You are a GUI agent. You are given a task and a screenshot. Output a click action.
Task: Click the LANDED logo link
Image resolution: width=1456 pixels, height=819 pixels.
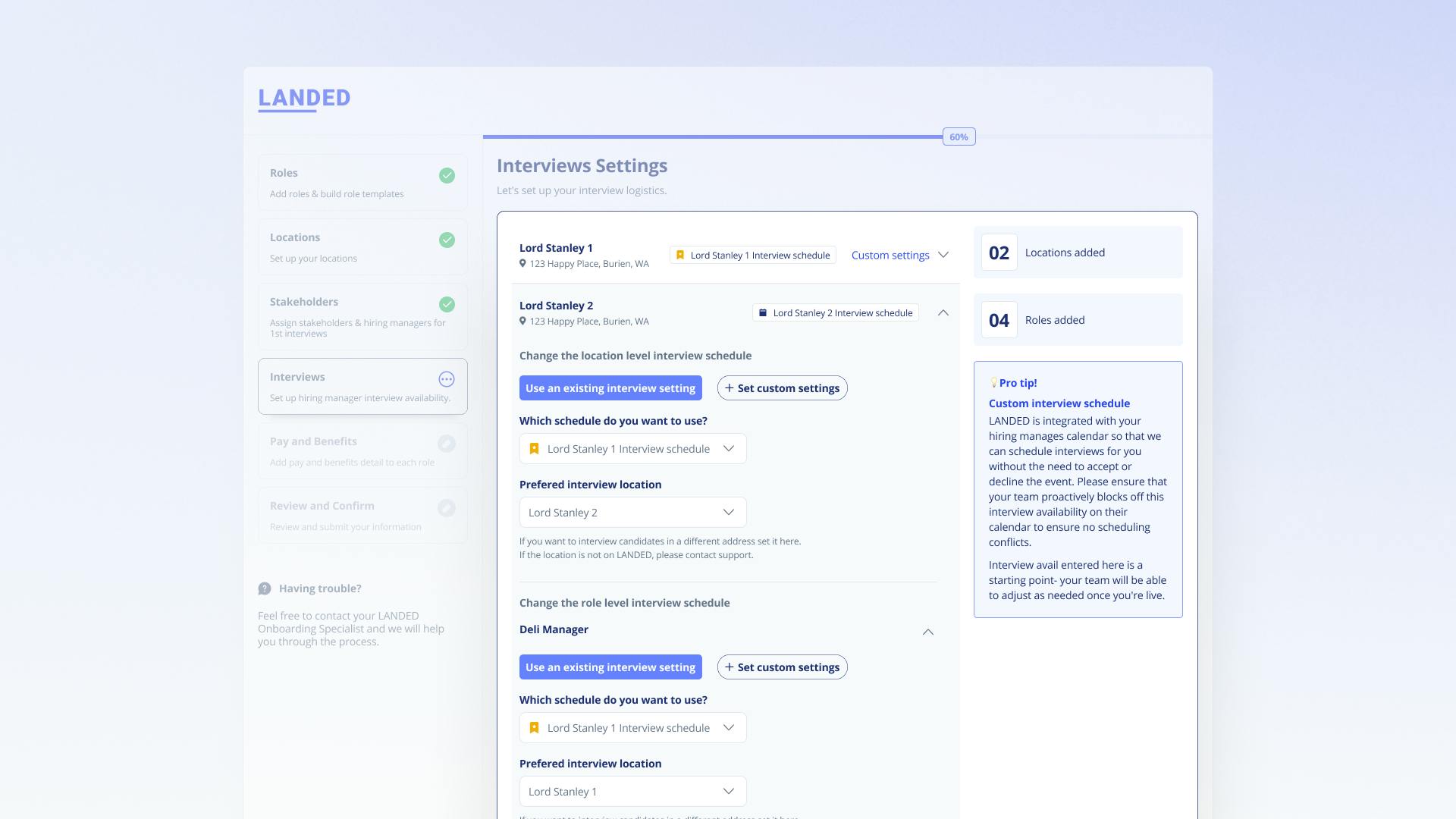point(303,97)
